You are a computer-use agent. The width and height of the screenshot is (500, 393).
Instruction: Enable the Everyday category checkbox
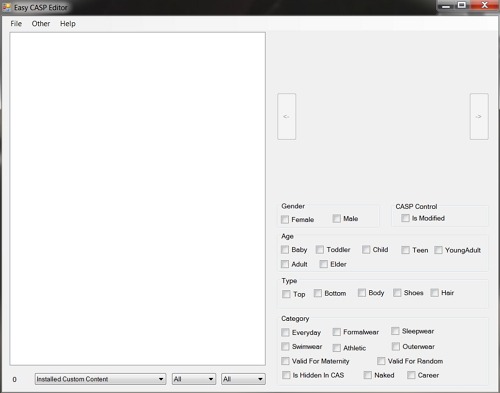(x=285, y=332)
